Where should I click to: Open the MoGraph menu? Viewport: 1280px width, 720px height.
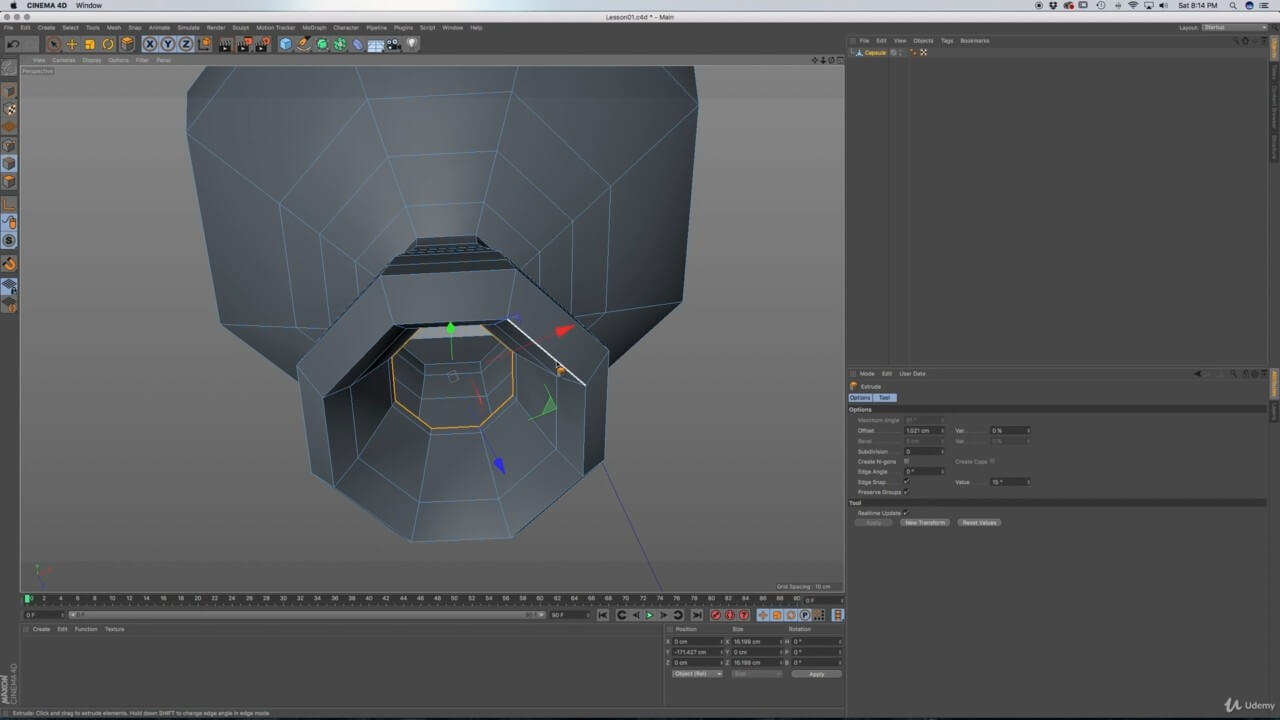pos(314,27)
